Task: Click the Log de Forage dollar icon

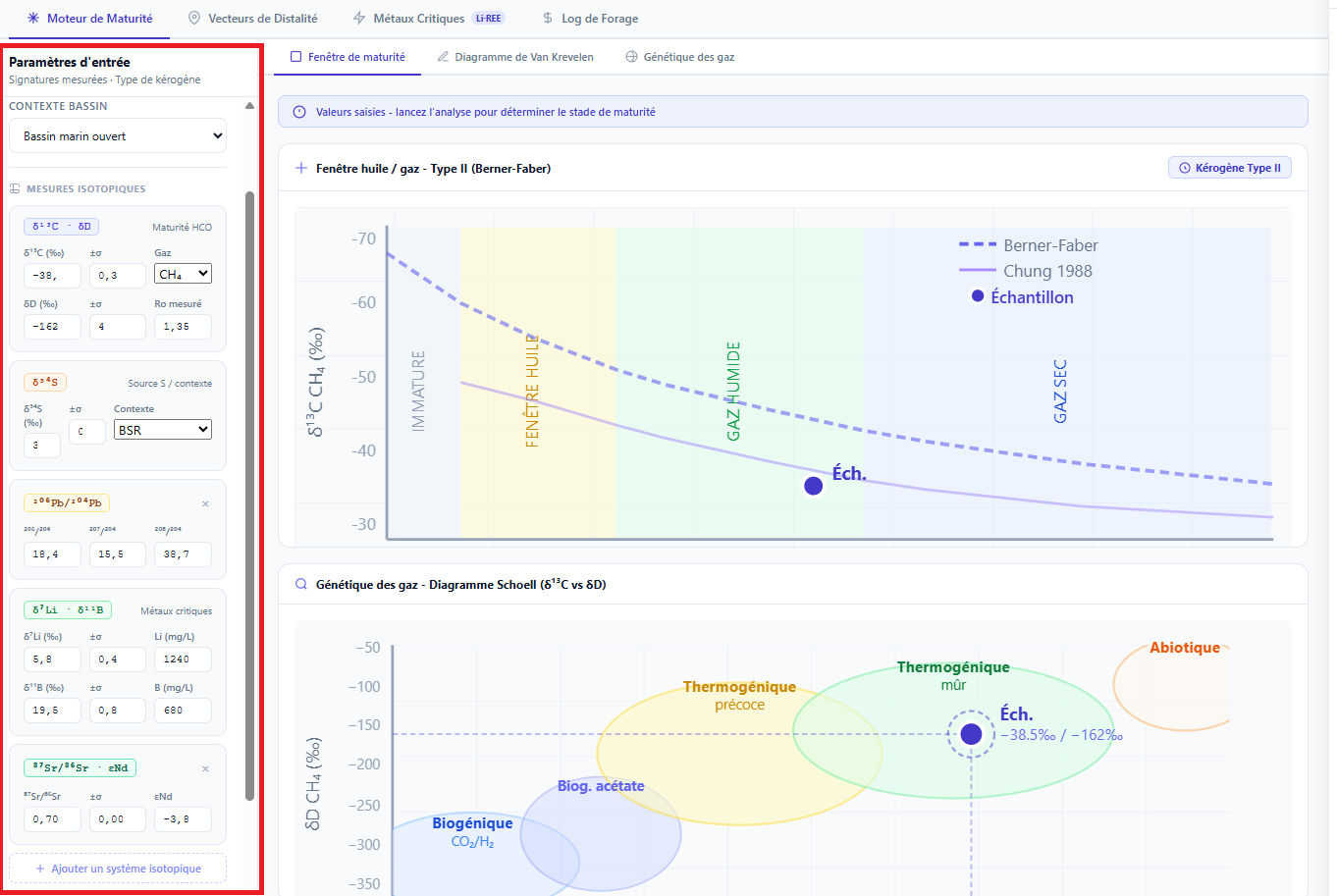Action: 548,19
